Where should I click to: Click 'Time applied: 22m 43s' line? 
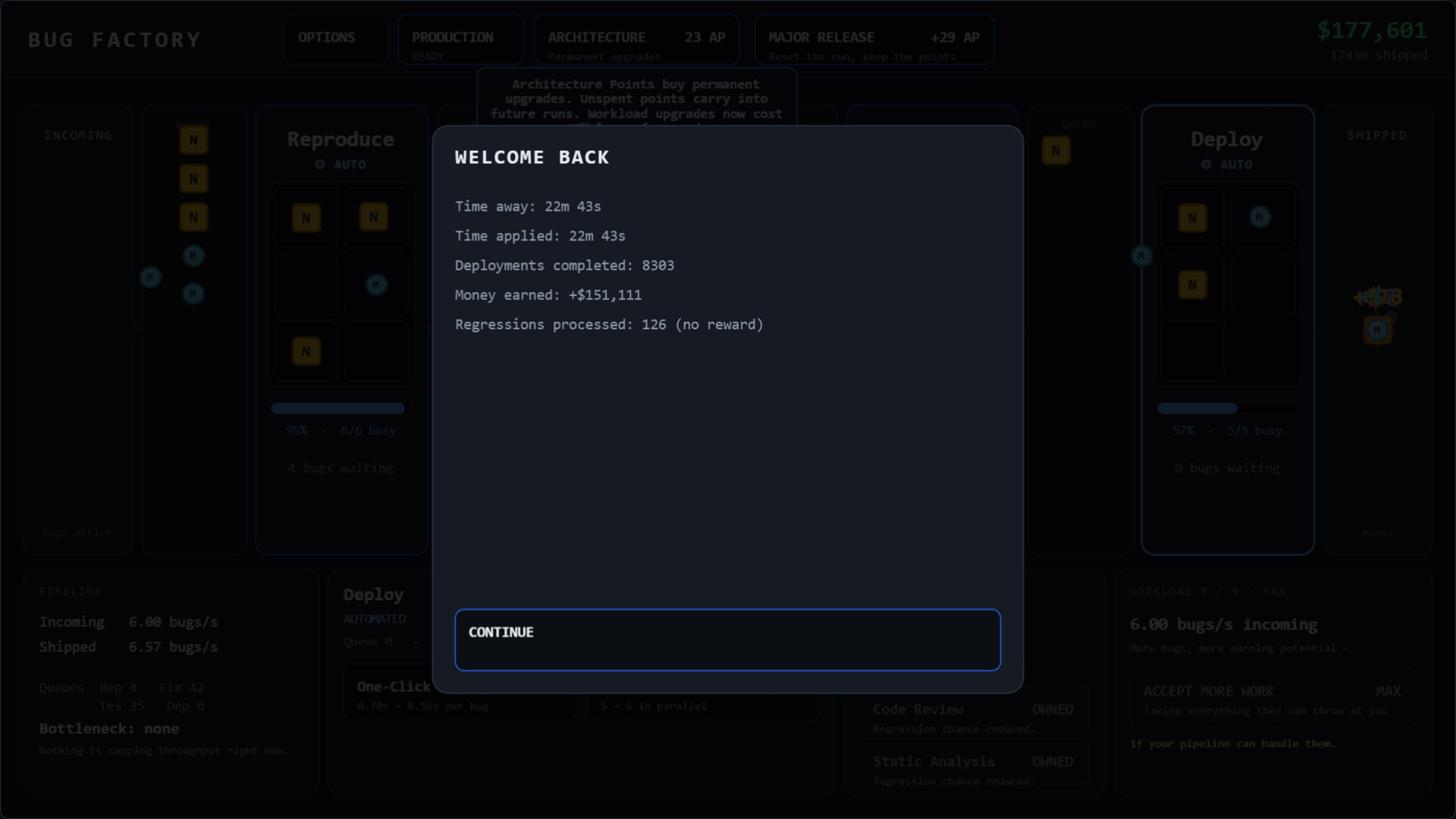coord(540,236)
